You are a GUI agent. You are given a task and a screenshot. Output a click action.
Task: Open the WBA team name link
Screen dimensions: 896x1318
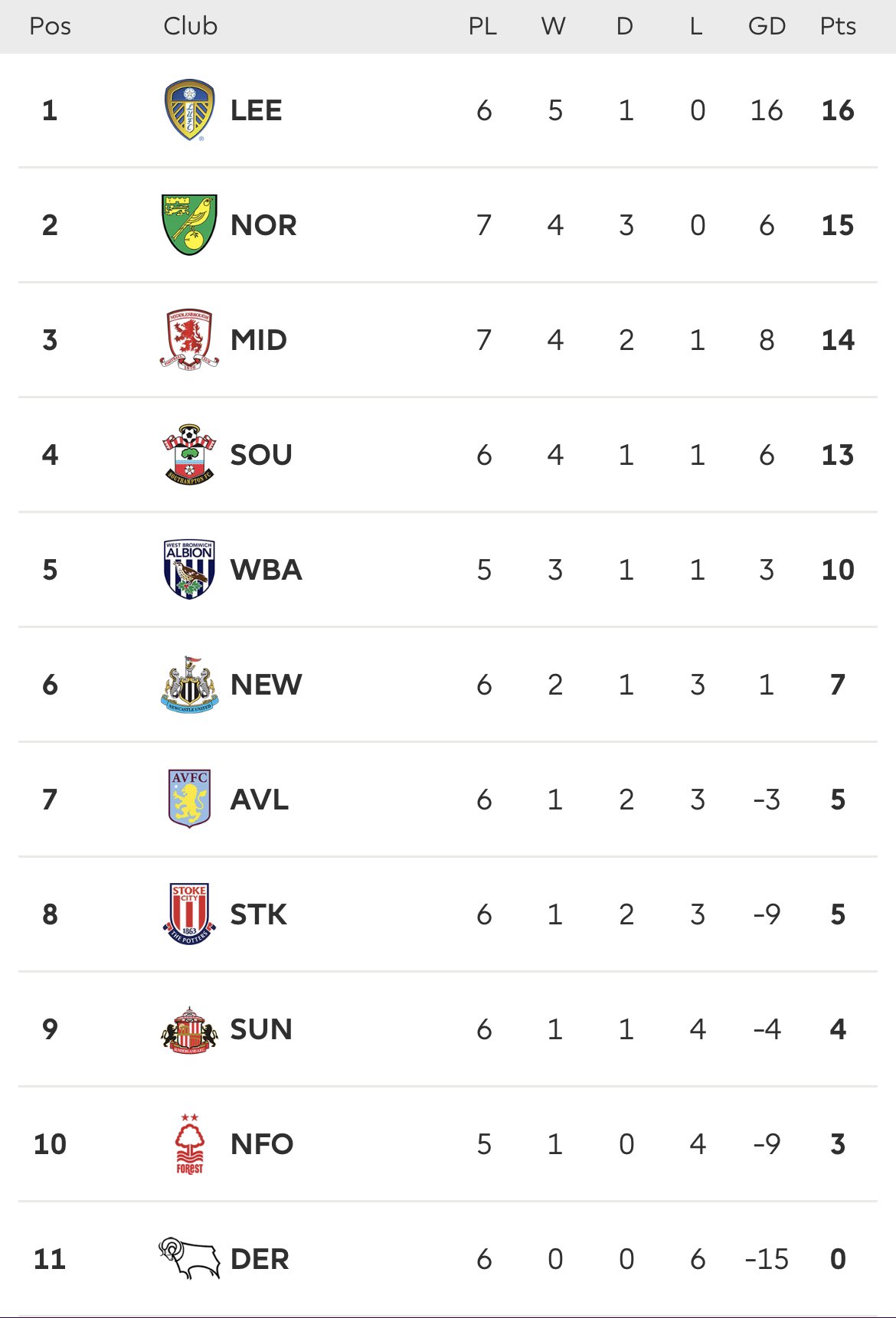(x=267, y=570)
